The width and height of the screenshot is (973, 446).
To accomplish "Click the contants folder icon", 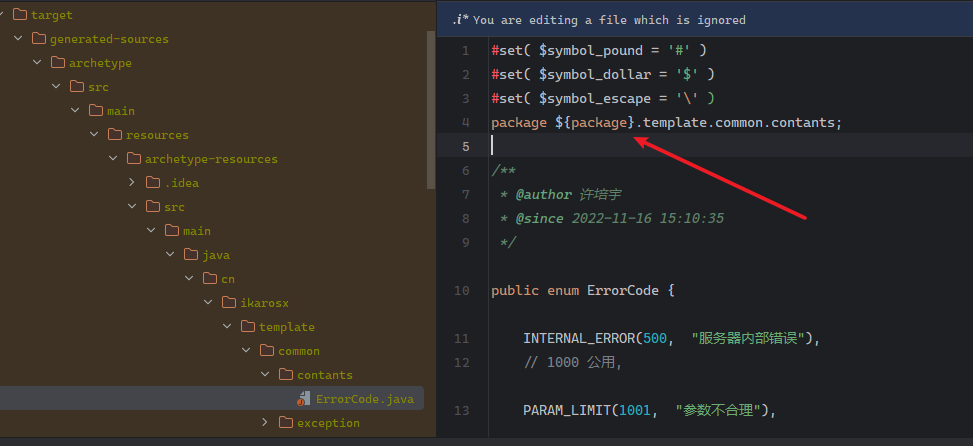I will coord(285,375).
